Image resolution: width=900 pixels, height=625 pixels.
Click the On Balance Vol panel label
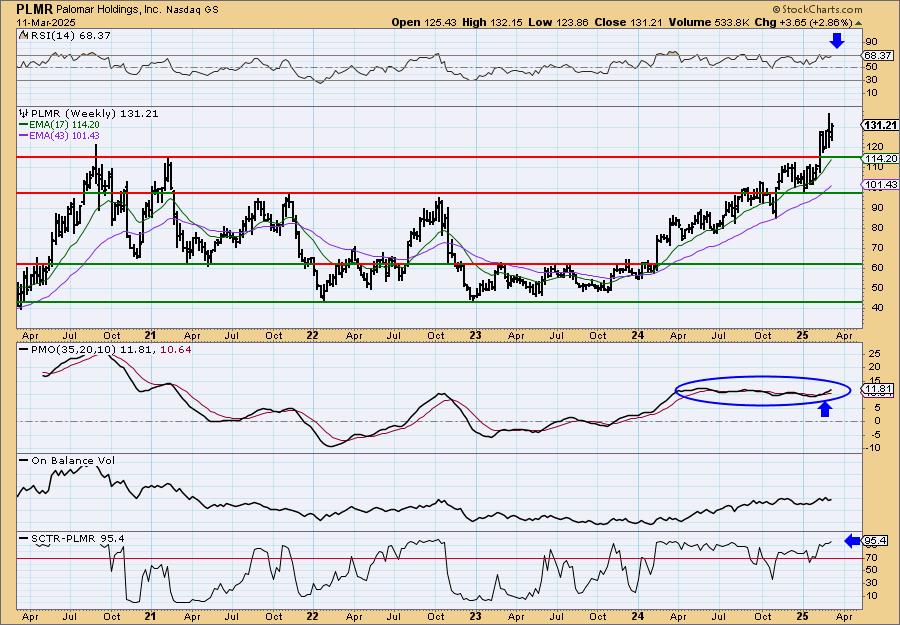point(73,460)
